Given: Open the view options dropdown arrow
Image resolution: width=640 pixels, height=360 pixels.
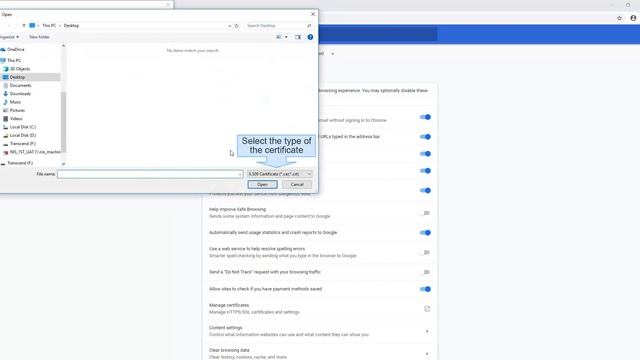Looking at the screenshot, I should (x=286, y=37).
